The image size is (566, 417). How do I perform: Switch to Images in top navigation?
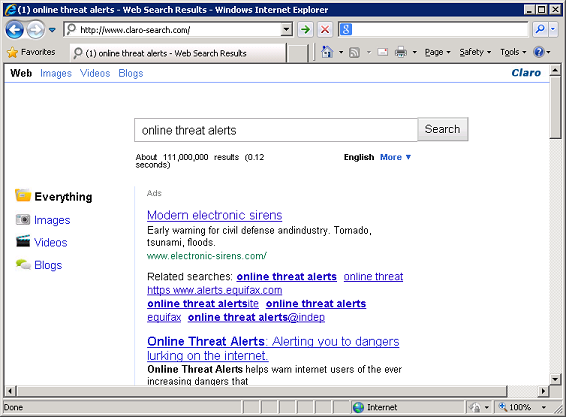click(x=56, y=73)
